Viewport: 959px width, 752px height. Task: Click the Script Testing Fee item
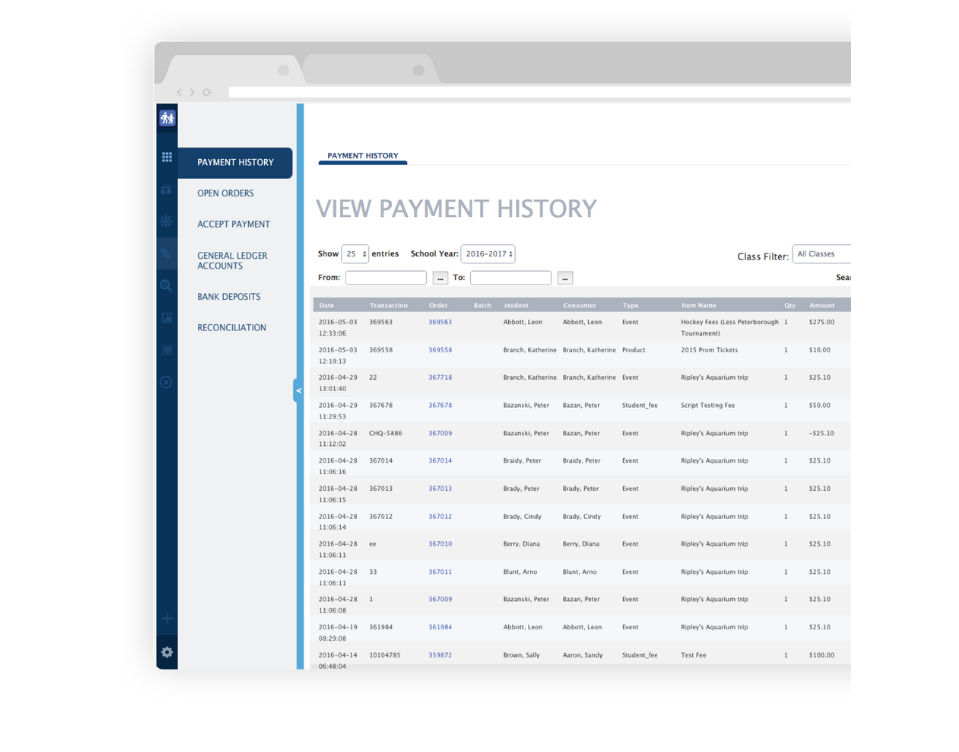[708, 405]
